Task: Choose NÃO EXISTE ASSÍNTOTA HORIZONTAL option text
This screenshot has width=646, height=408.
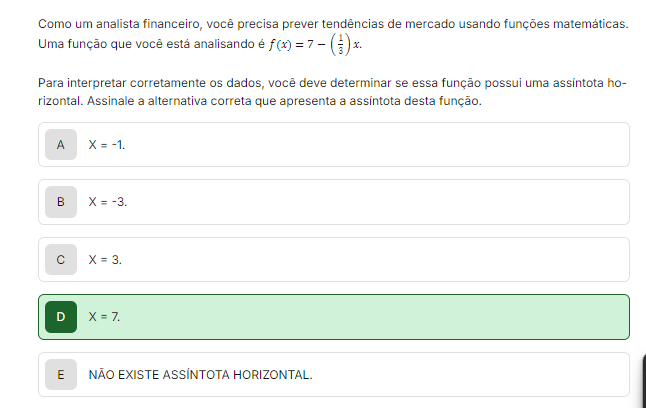Action: 201,375
